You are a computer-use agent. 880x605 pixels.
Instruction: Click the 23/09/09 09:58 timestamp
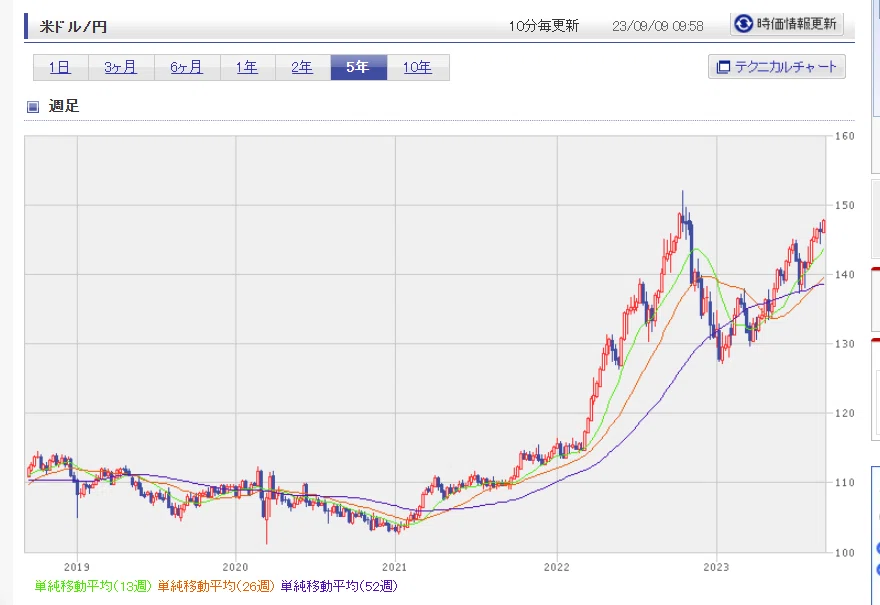pyautogui.click(x=657, y=26)
